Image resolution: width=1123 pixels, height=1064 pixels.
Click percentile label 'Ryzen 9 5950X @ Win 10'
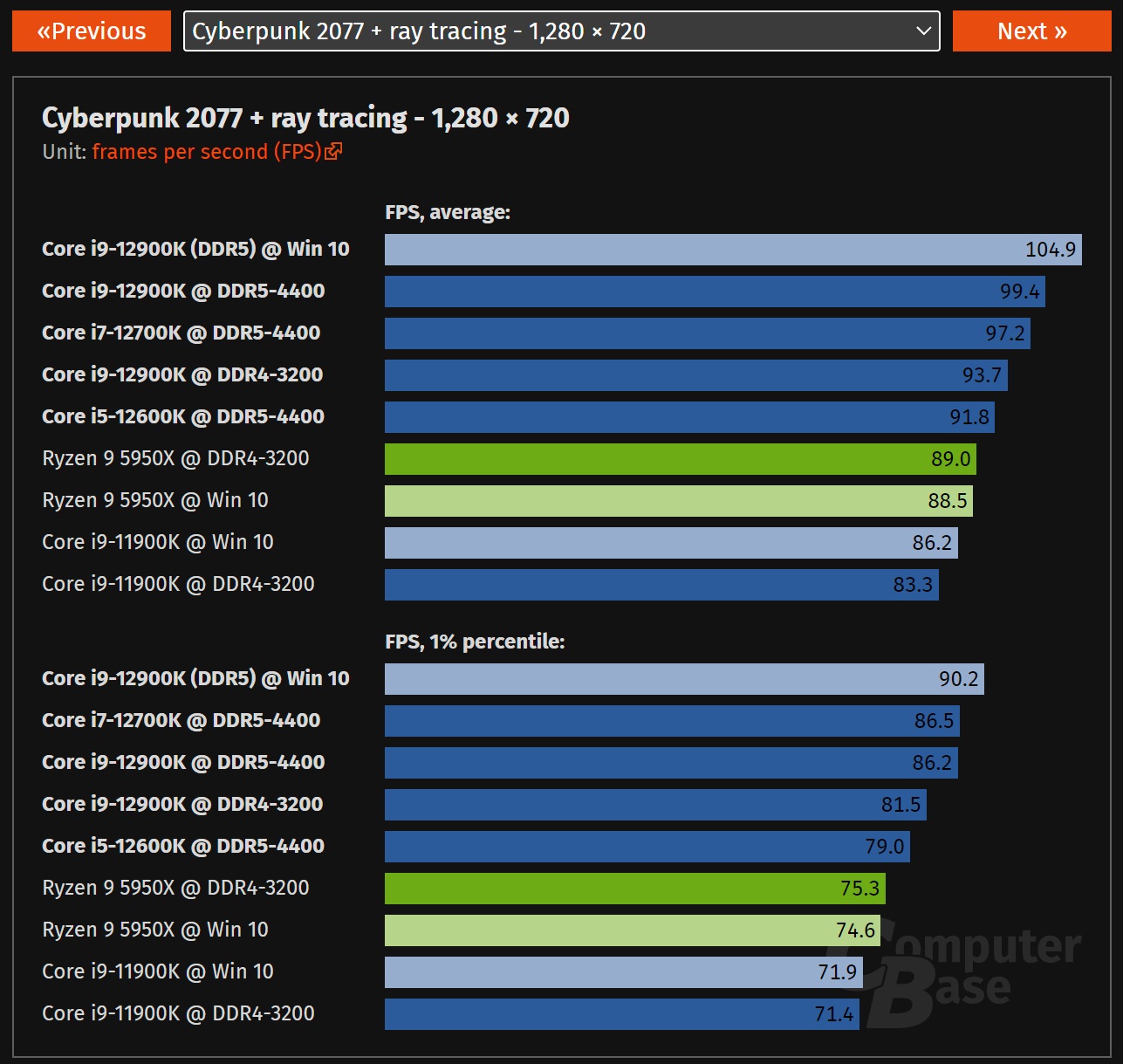click(x=155, y=930)
